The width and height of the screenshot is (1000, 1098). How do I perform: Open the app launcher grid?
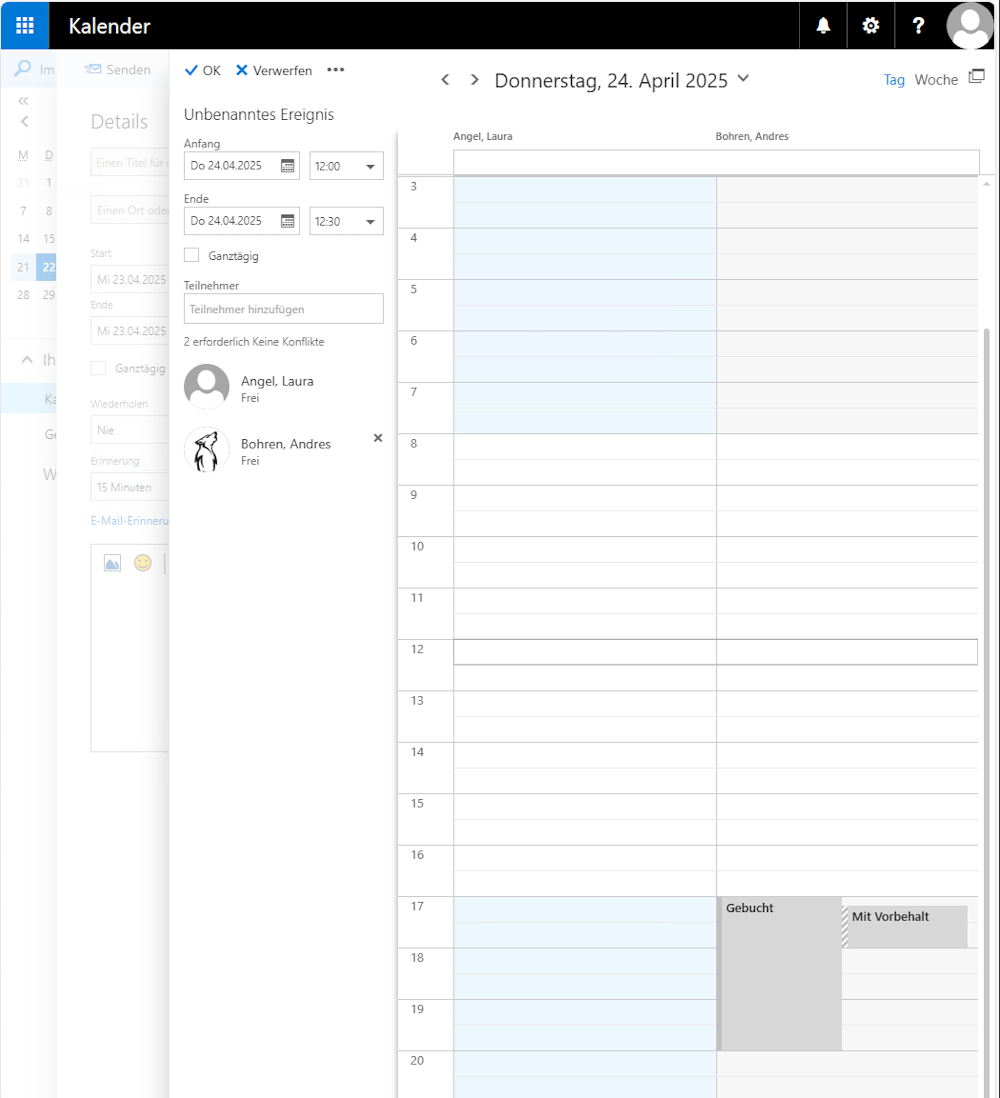click(x=25, y=25)
